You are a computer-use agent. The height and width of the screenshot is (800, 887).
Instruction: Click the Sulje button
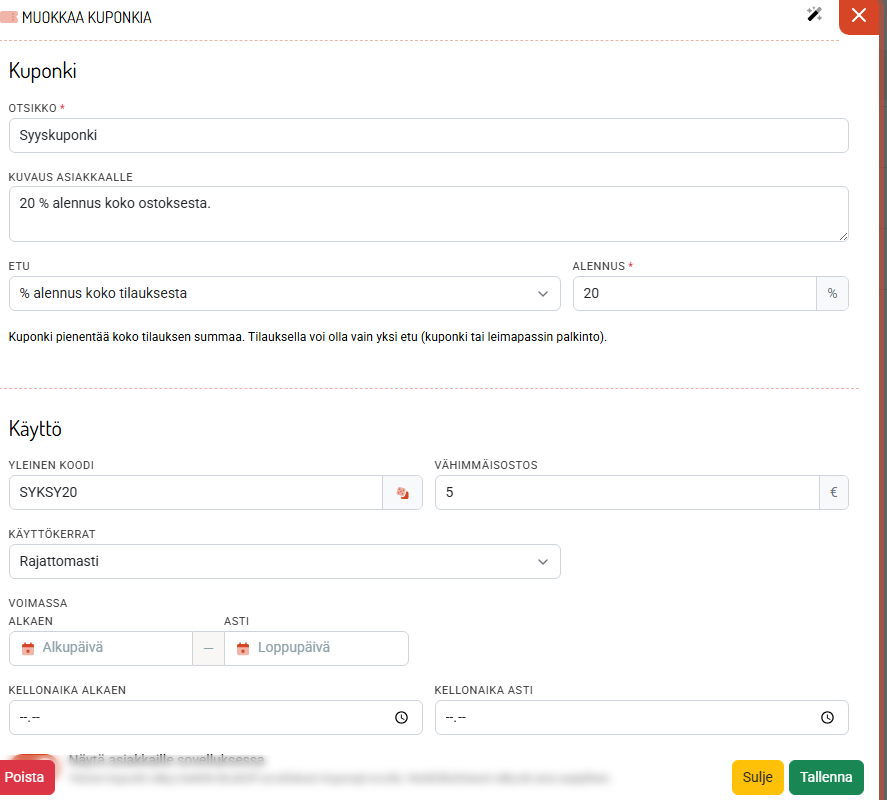coord(757,777)
